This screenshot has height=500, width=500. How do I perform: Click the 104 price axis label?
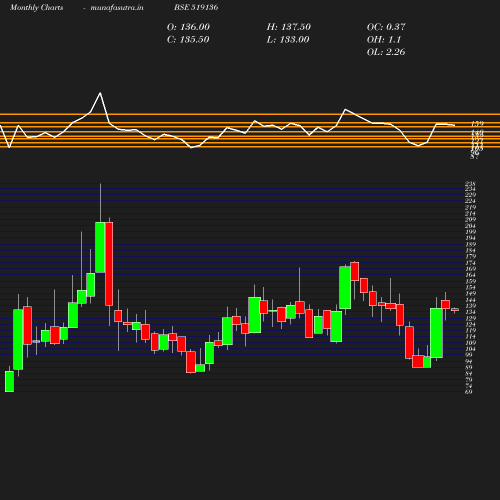(x=470, y=349)
